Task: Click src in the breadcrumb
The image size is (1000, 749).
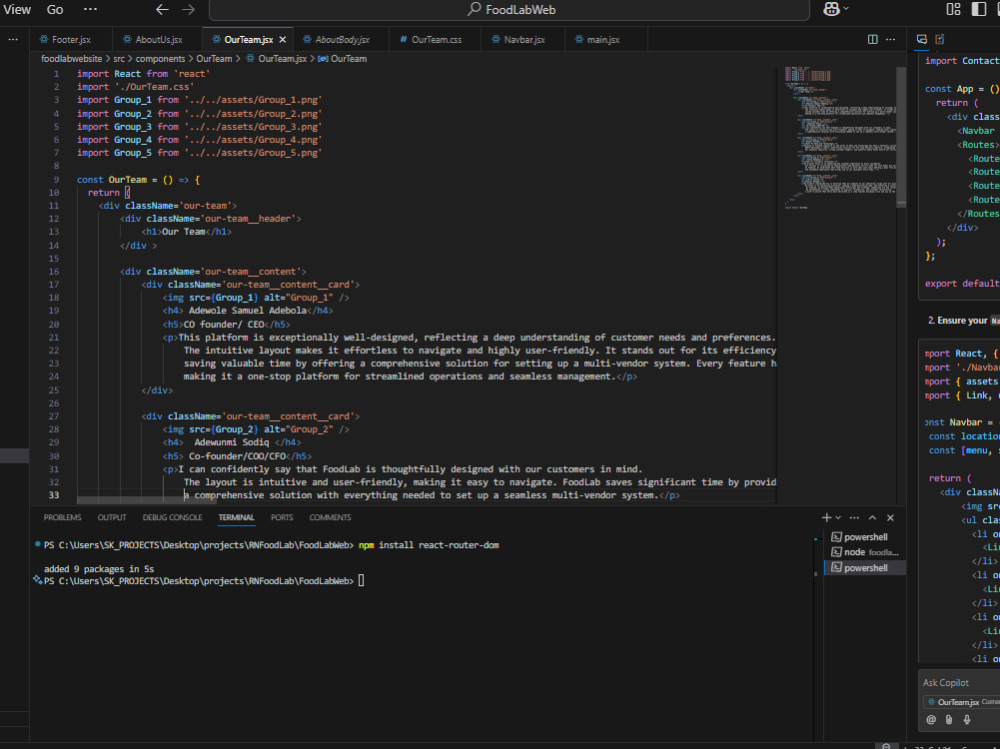Action: click(x=119, y=59)
